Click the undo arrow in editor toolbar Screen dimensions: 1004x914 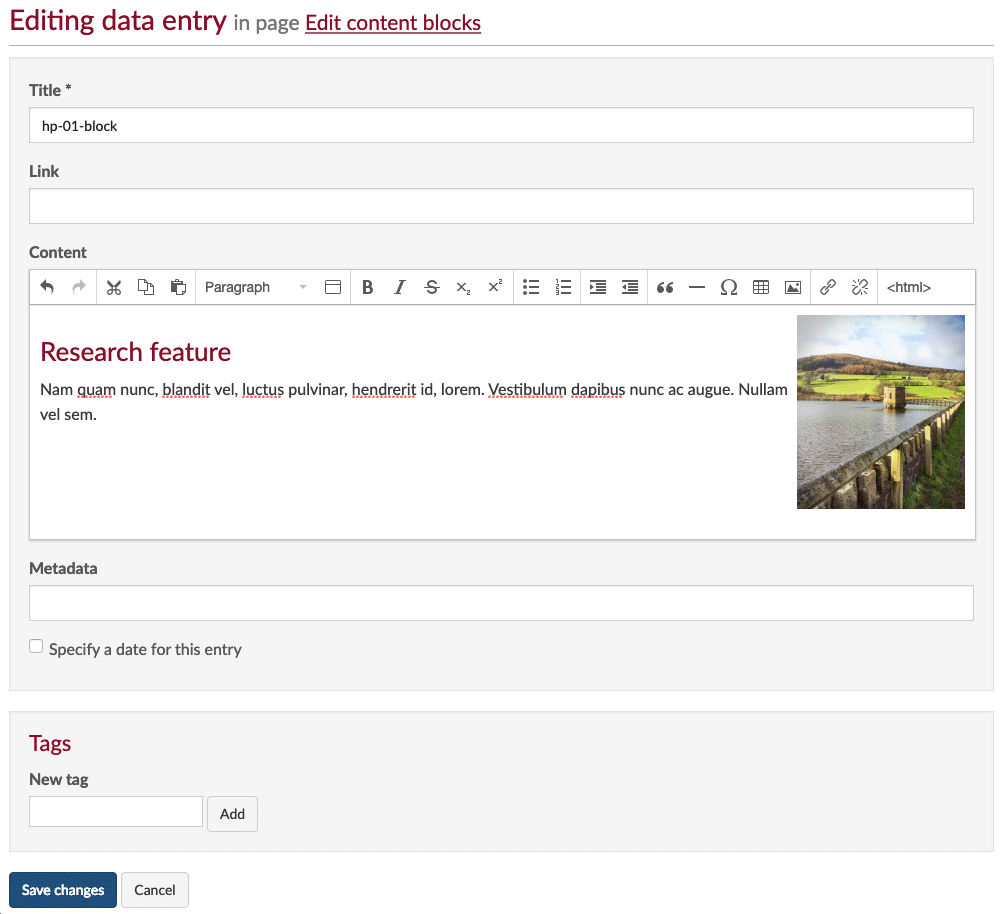coord(47,287)
